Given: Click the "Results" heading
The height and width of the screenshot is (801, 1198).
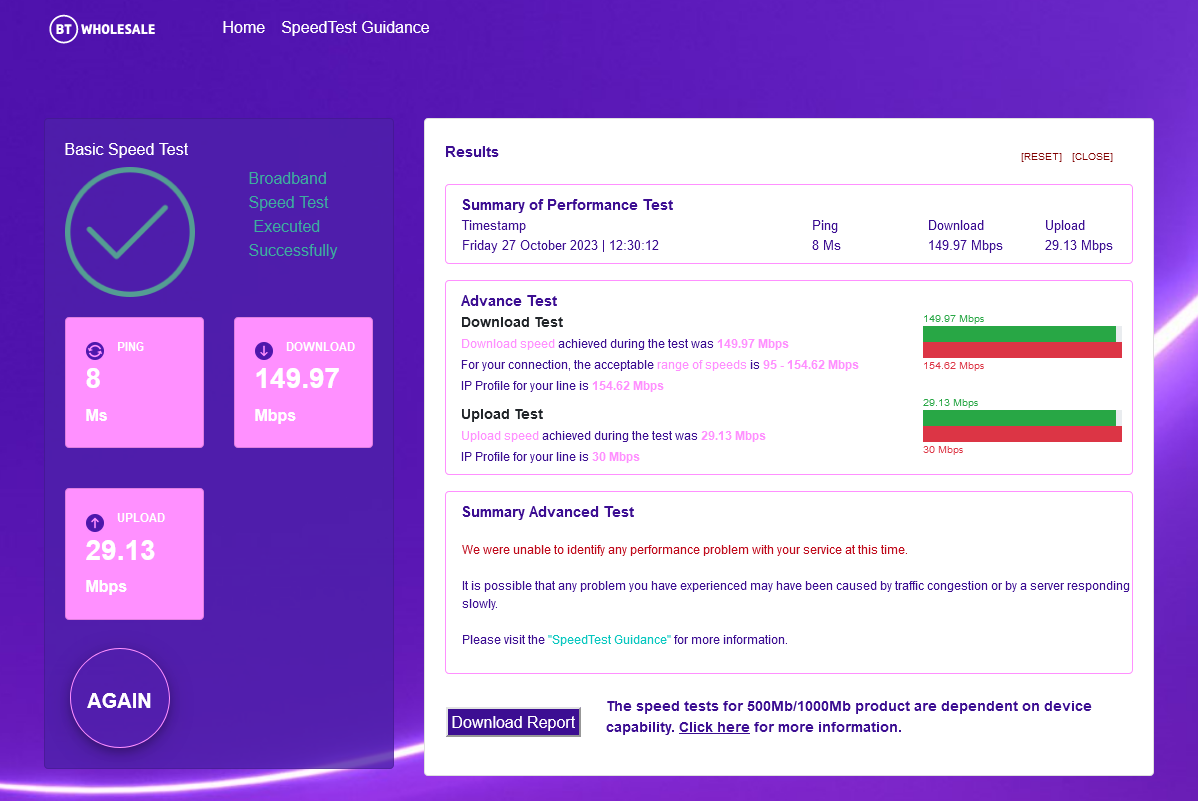Looking at the screenshot, I should click(x=471, y=152).
